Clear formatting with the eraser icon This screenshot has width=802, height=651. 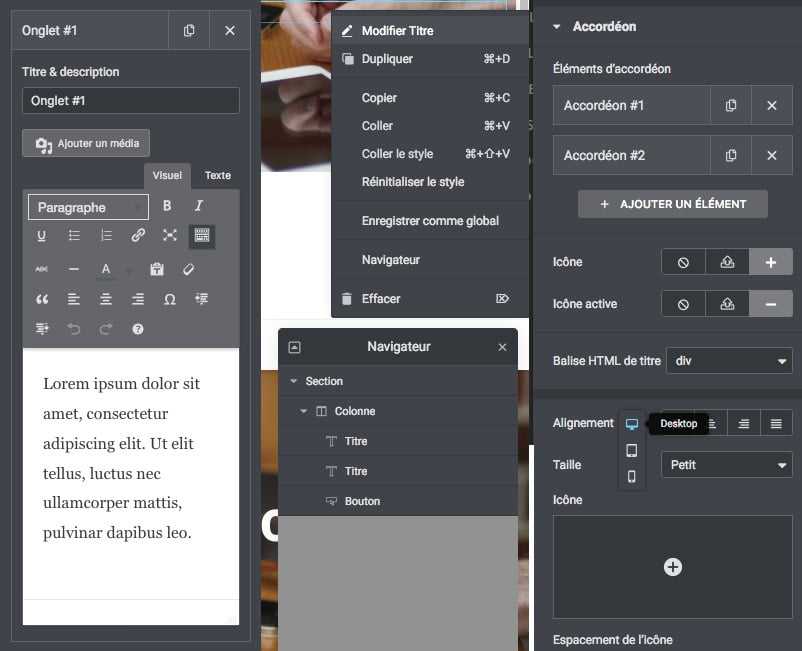[x=188, y=269]
